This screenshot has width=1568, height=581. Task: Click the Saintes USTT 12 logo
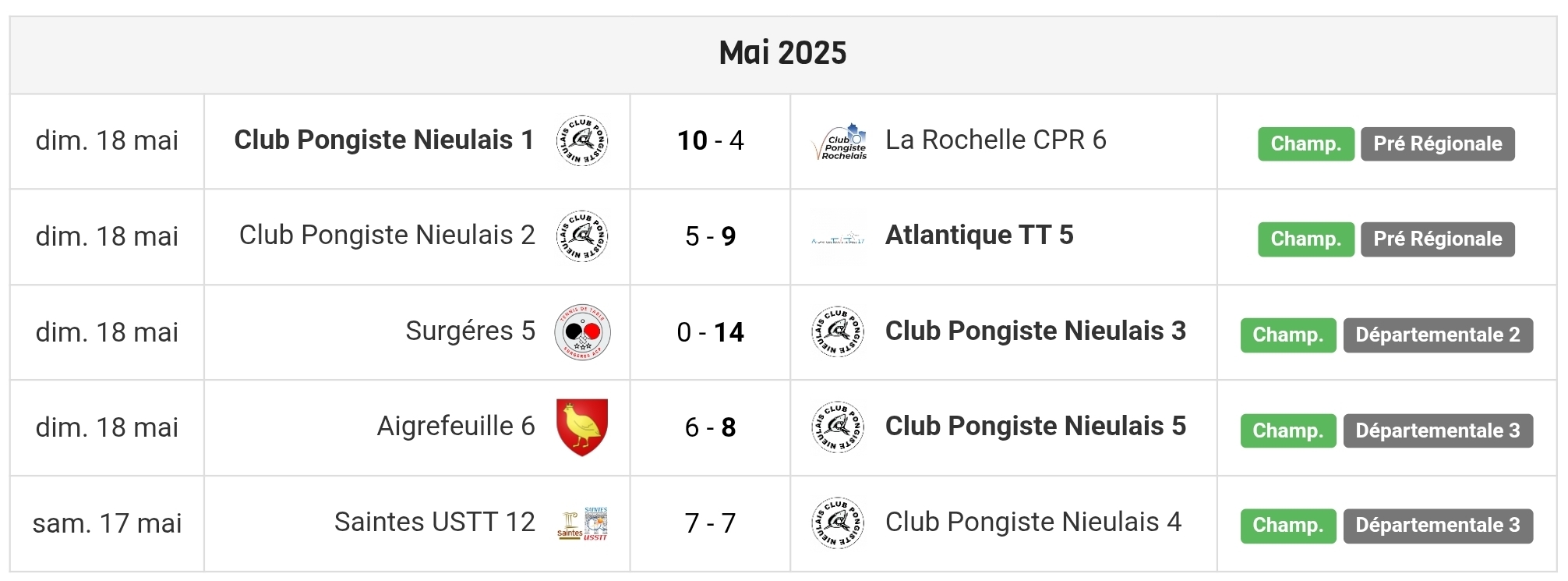coord(582,524)
